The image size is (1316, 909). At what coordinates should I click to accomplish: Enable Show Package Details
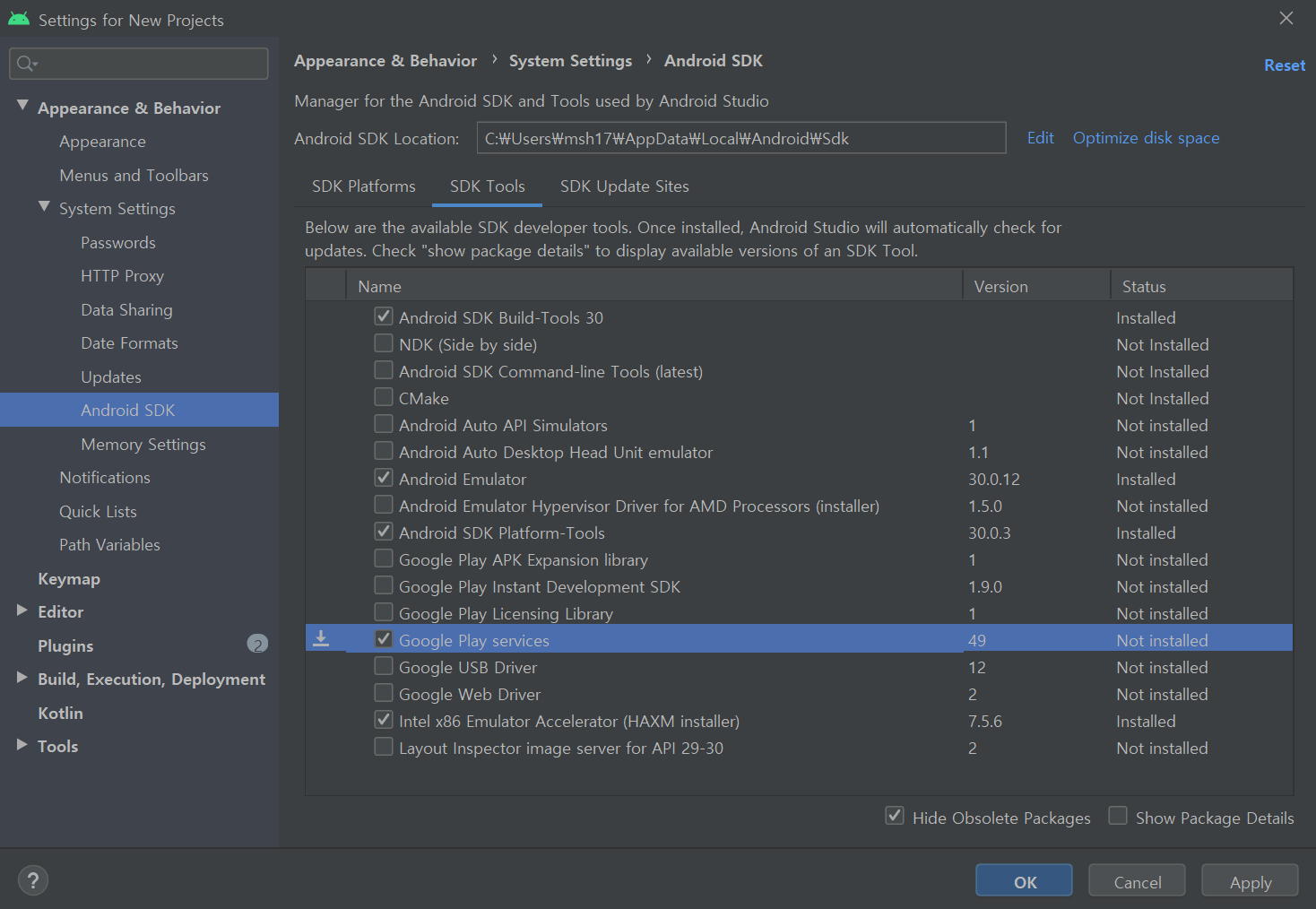(x=1118, y=816)
